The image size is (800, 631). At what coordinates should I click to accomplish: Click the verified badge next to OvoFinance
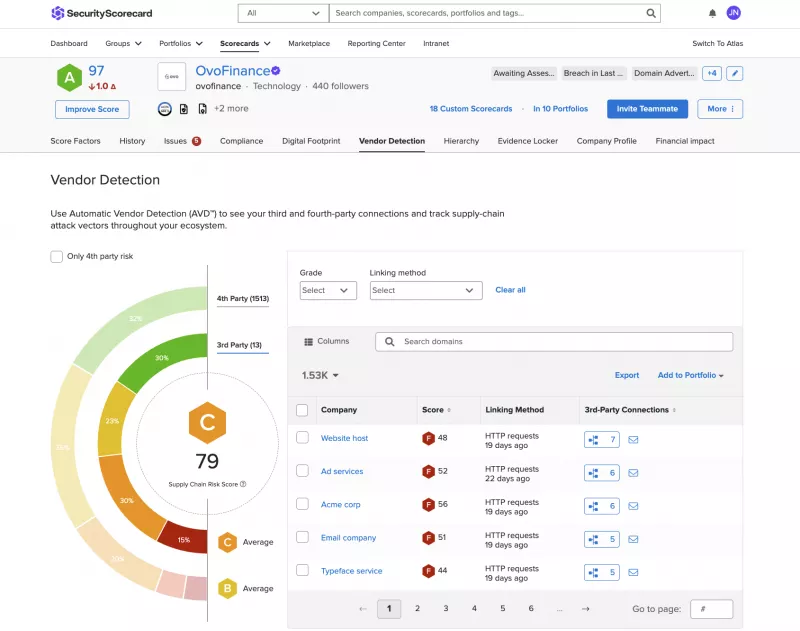pos(276,71)
